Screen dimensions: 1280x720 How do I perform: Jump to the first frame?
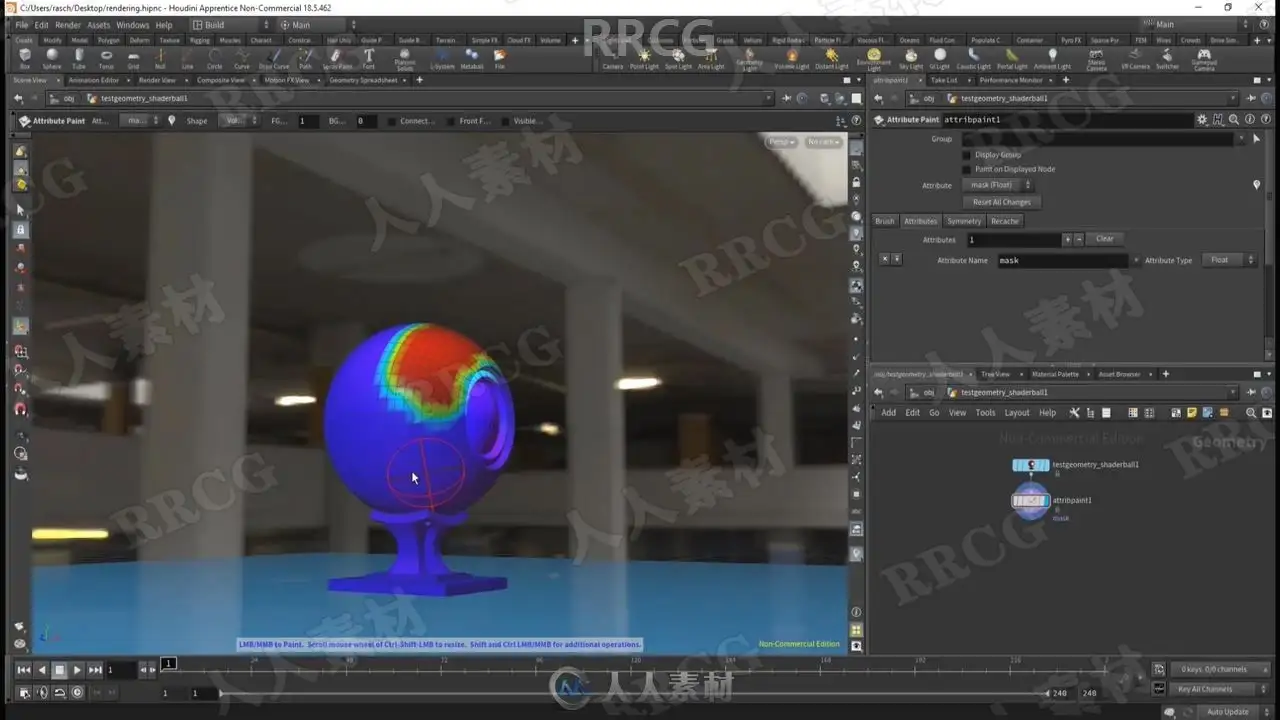click(24, 670)
